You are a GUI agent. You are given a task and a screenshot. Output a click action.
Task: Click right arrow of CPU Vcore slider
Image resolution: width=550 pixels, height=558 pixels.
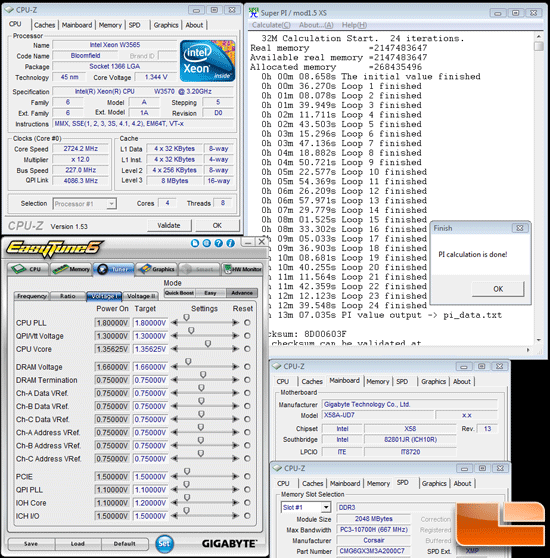[235, 349]
